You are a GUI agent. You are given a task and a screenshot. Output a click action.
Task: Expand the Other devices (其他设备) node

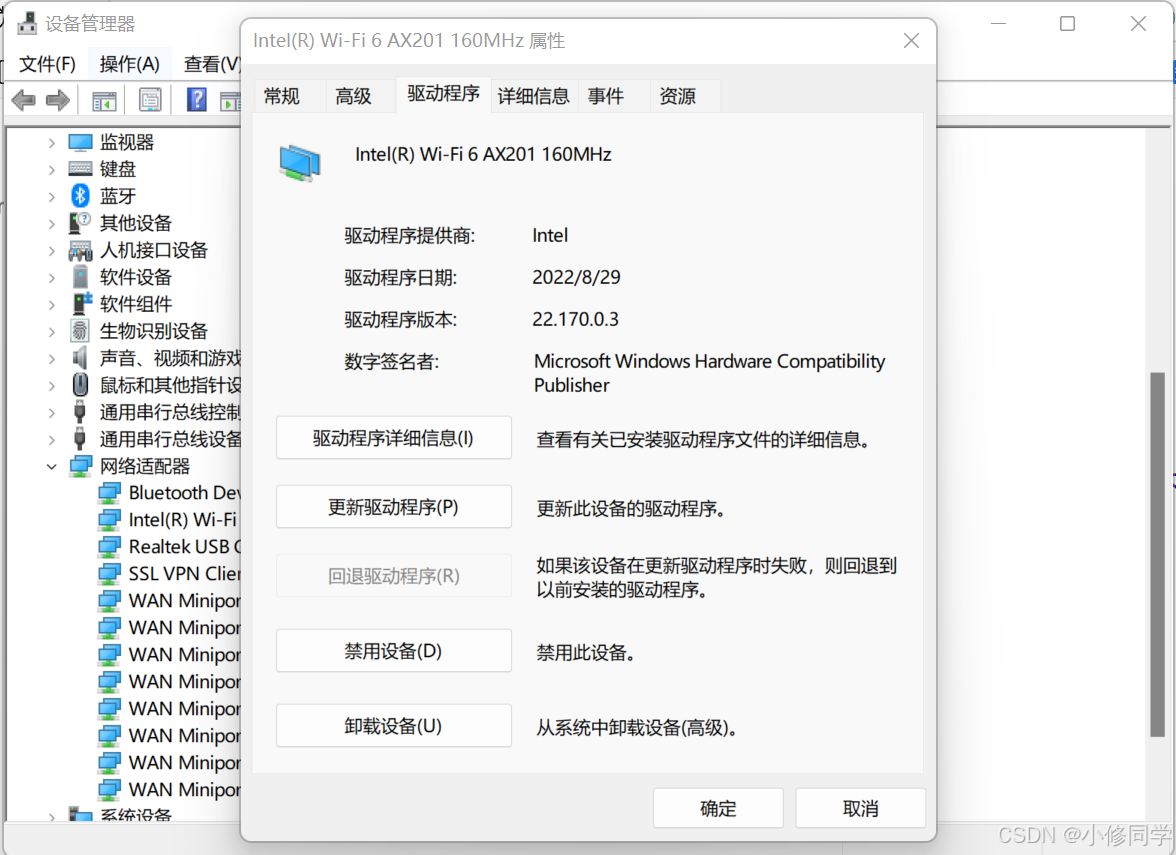(x=51, y=224)
